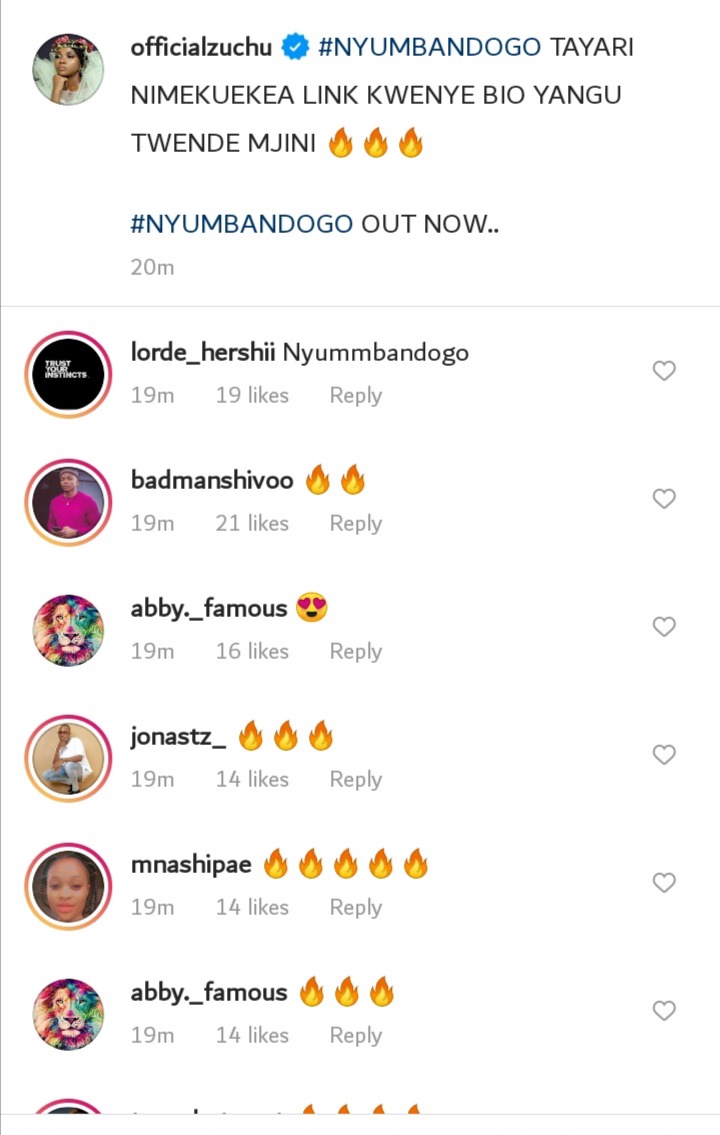Like the heart-eyes comment by abby._famous

(664, 626)
